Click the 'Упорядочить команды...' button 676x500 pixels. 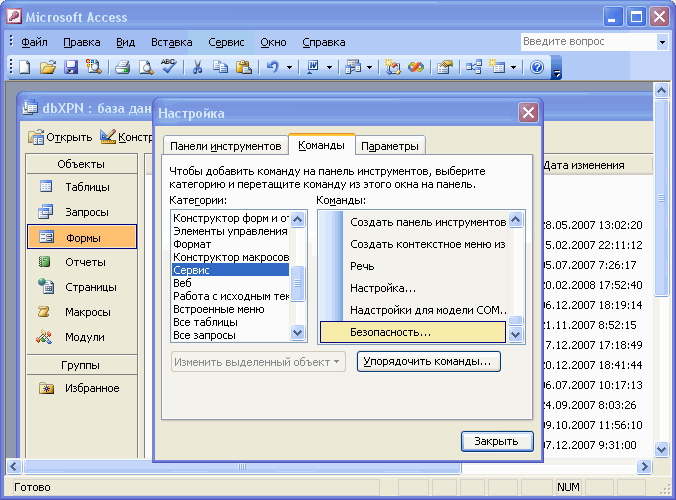click(x=429, y=361)
